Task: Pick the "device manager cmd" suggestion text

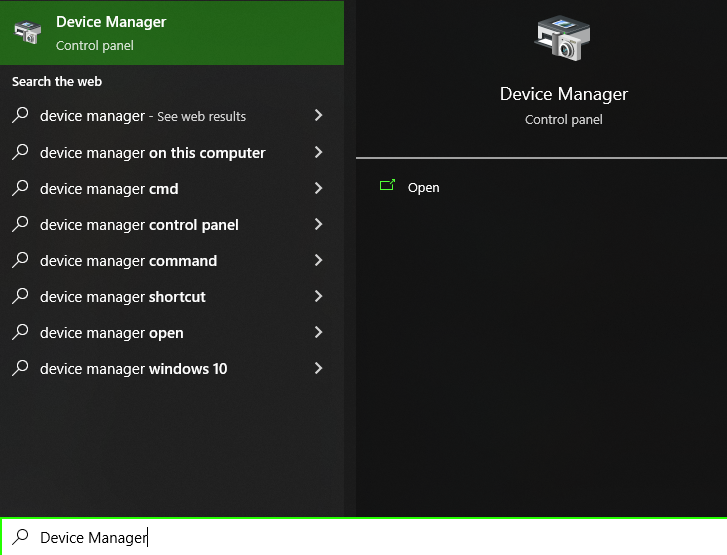Action: click(x=109, y=189)
